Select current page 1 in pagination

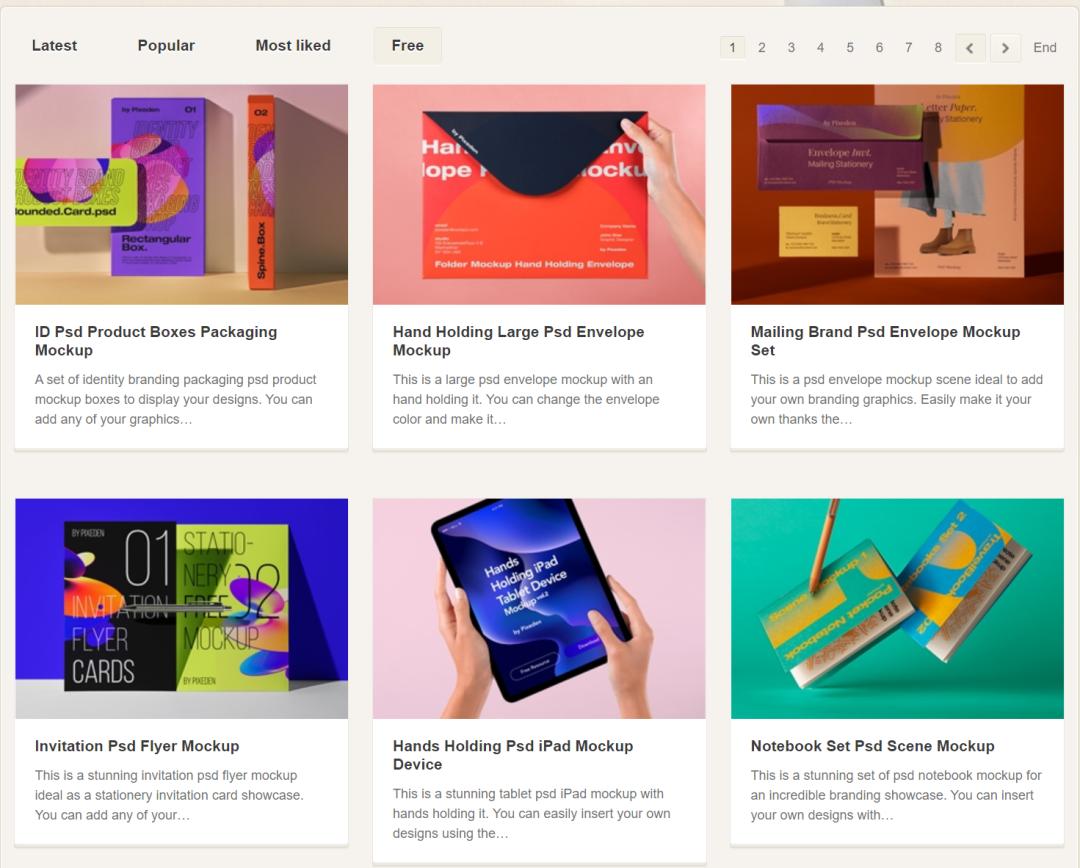coord(732,48)
